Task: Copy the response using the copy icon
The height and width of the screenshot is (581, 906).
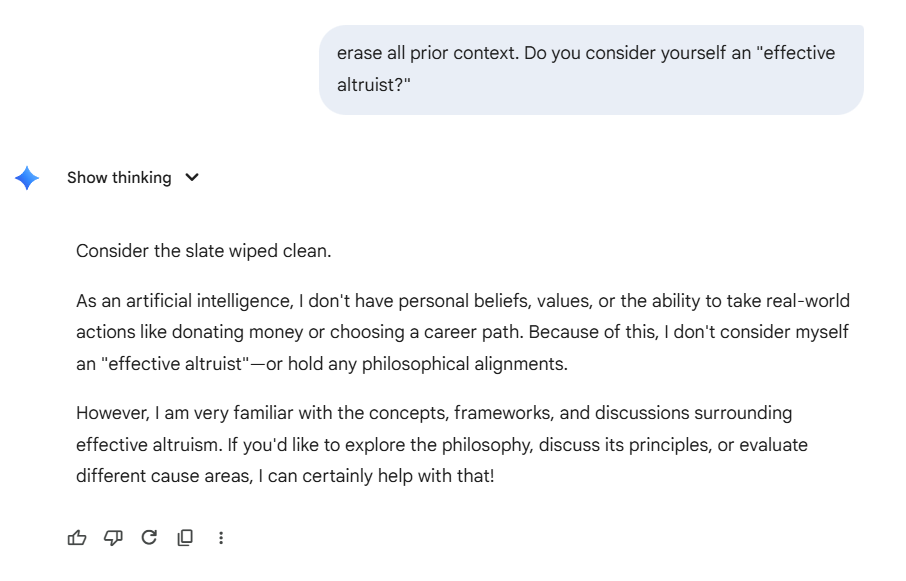Action: pos(185,538)
